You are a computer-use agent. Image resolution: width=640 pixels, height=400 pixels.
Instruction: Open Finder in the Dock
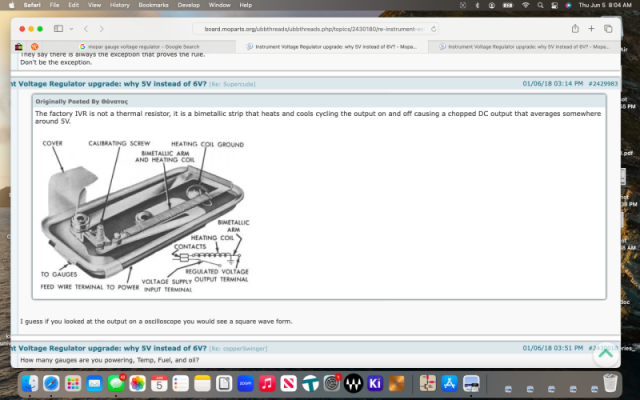pos(30,384)
